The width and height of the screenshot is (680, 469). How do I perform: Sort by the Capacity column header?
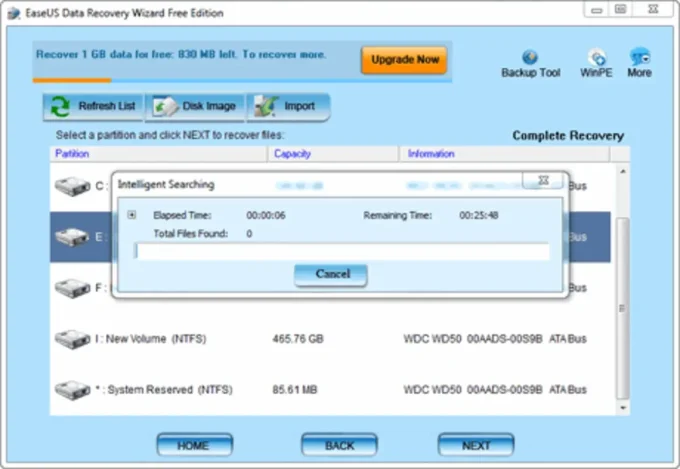292,154
